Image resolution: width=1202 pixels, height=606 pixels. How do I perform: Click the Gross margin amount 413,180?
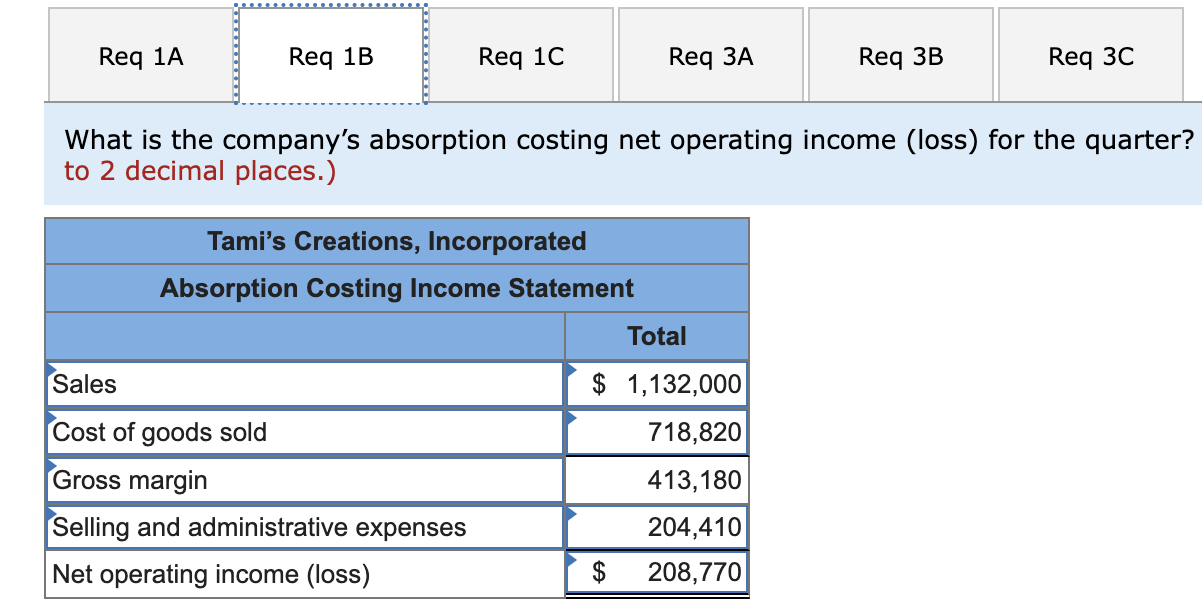click(x=657, y=480)
